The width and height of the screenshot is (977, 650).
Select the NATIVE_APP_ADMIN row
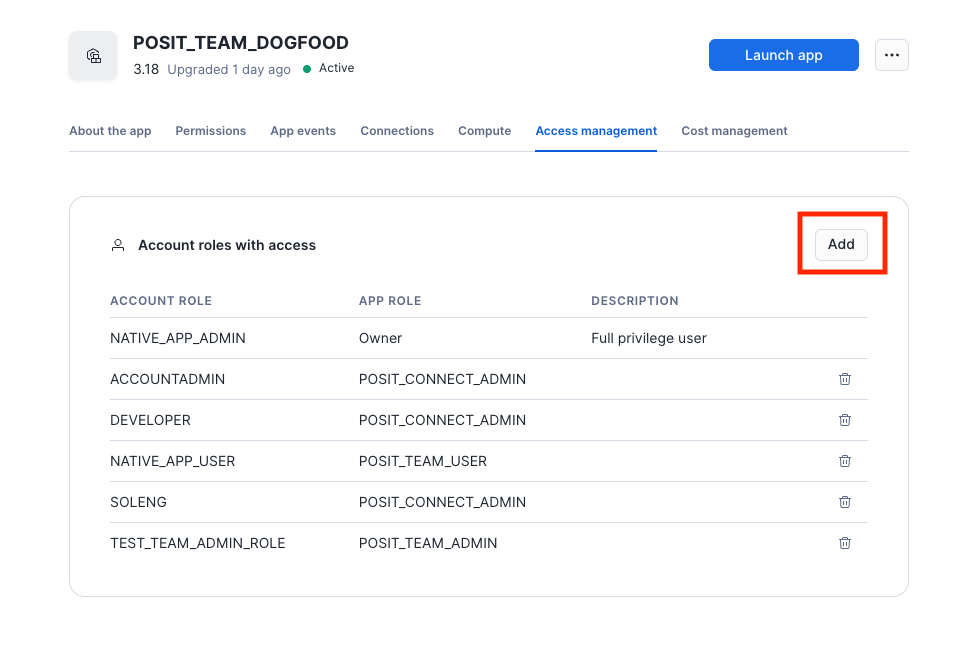(x=178, y=338)
